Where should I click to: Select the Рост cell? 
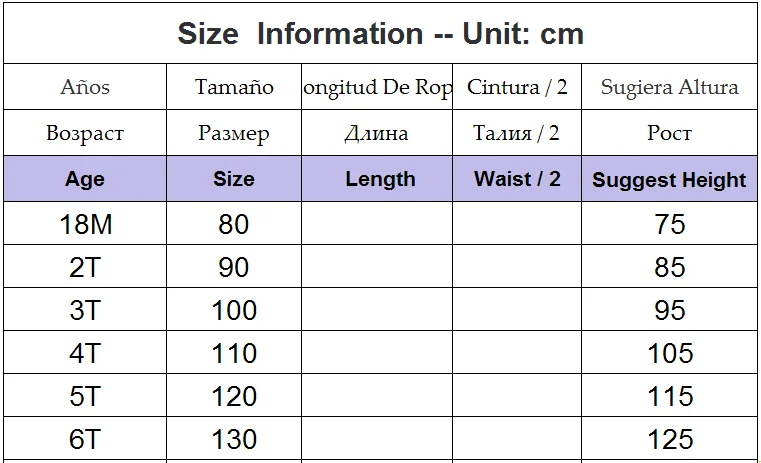click(x=669, y=132)
